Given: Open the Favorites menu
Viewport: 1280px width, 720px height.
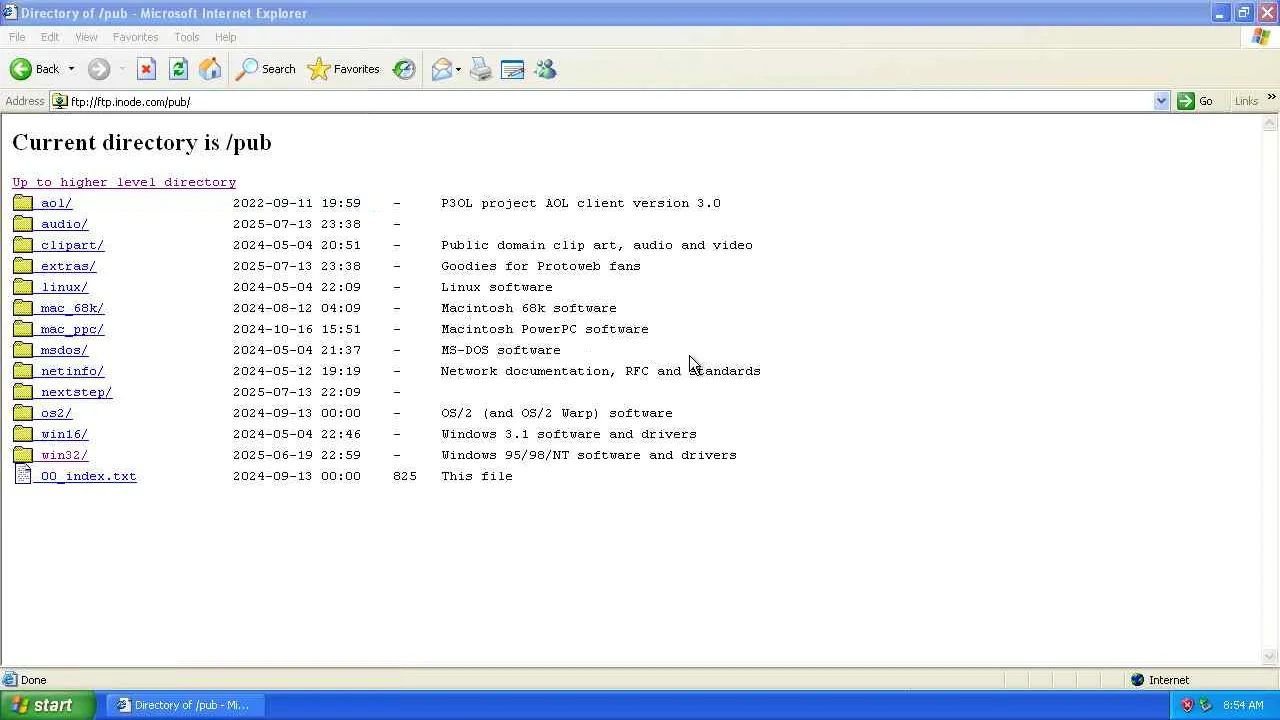Looking at the screenshot, I should tap(135, 37).
